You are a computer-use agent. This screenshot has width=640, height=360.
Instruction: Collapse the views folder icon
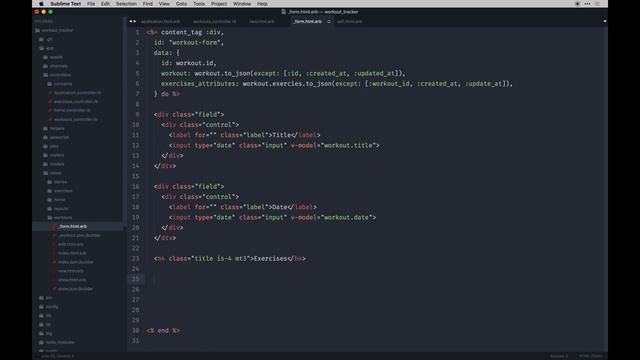point(46,173)
